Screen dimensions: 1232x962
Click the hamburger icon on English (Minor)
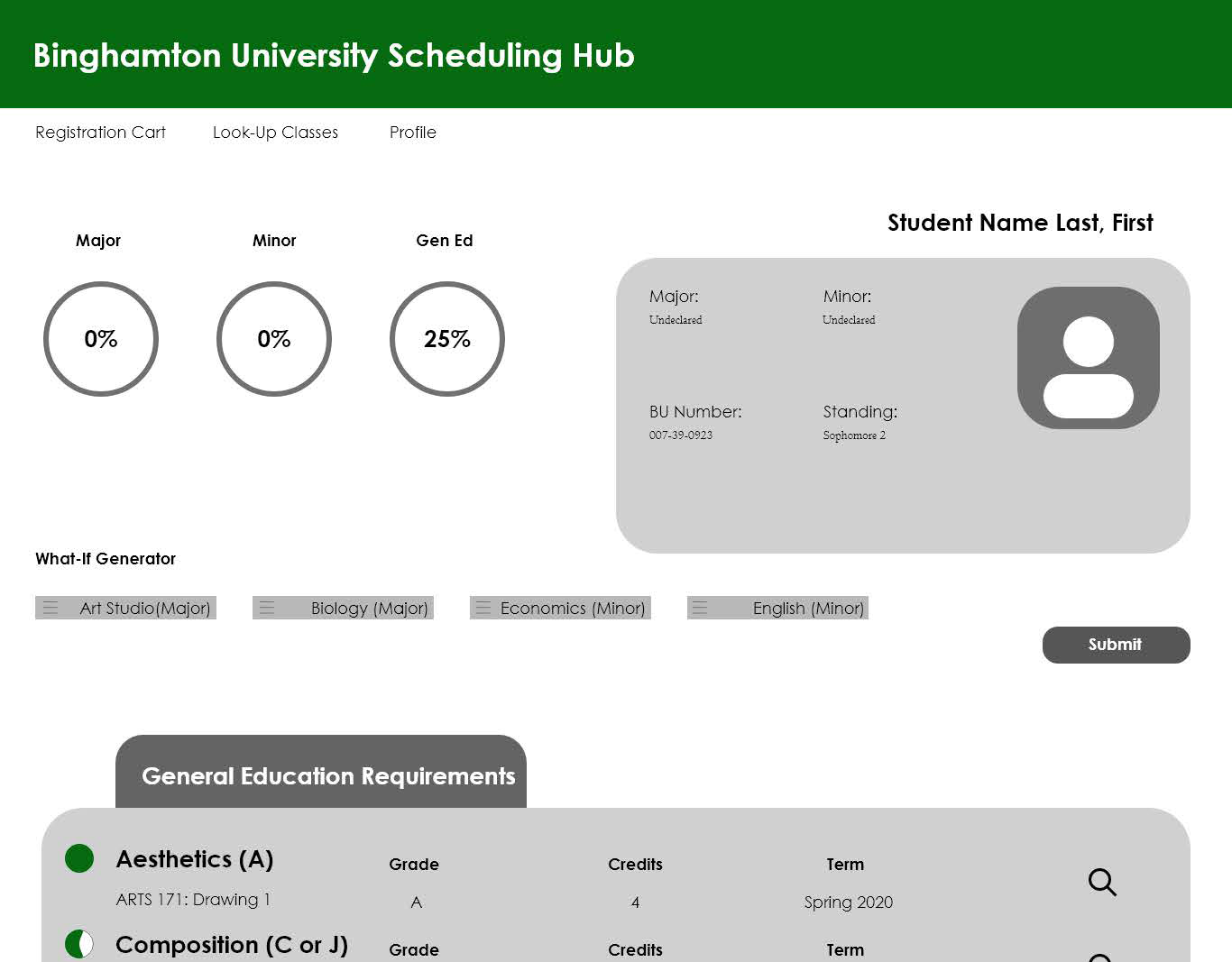700,608
